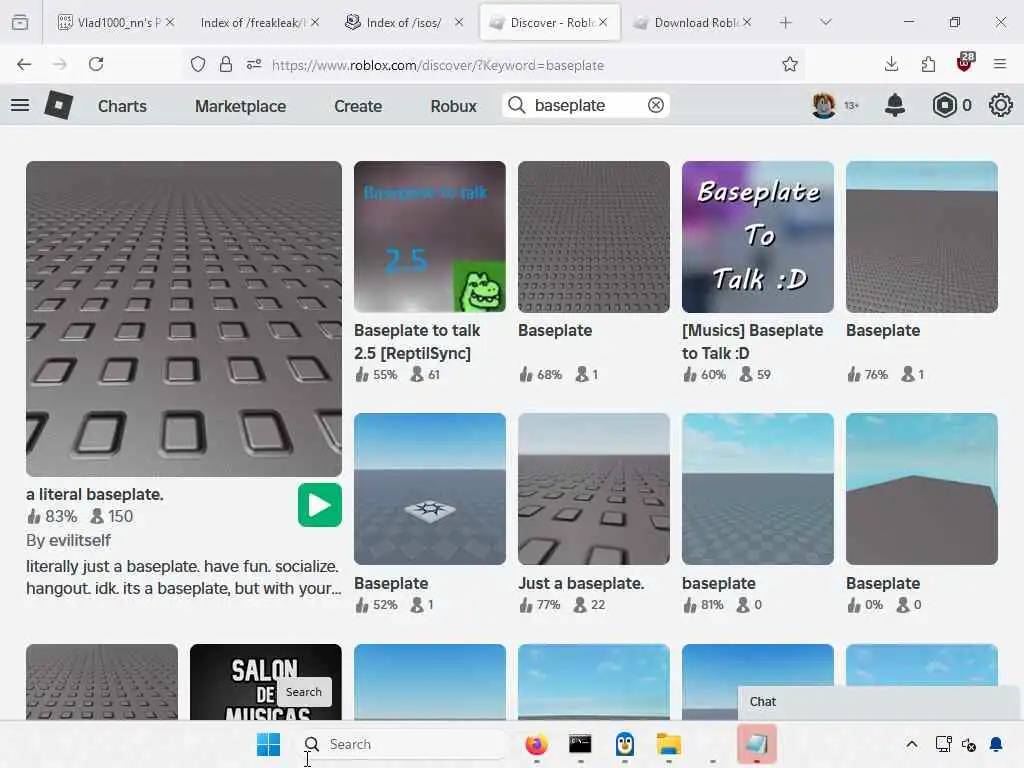Open the Baseplate game rated 52%
This screenshot has height=768, width=1024.
pos(430,488)
